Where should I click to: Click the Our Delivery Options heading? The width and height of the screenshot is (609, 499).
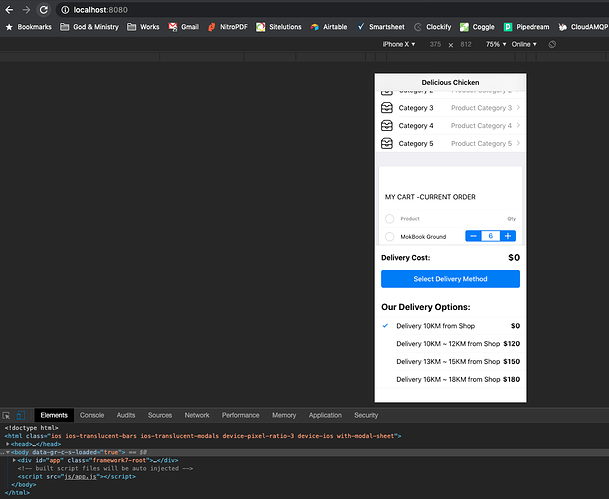coord(426,307)
